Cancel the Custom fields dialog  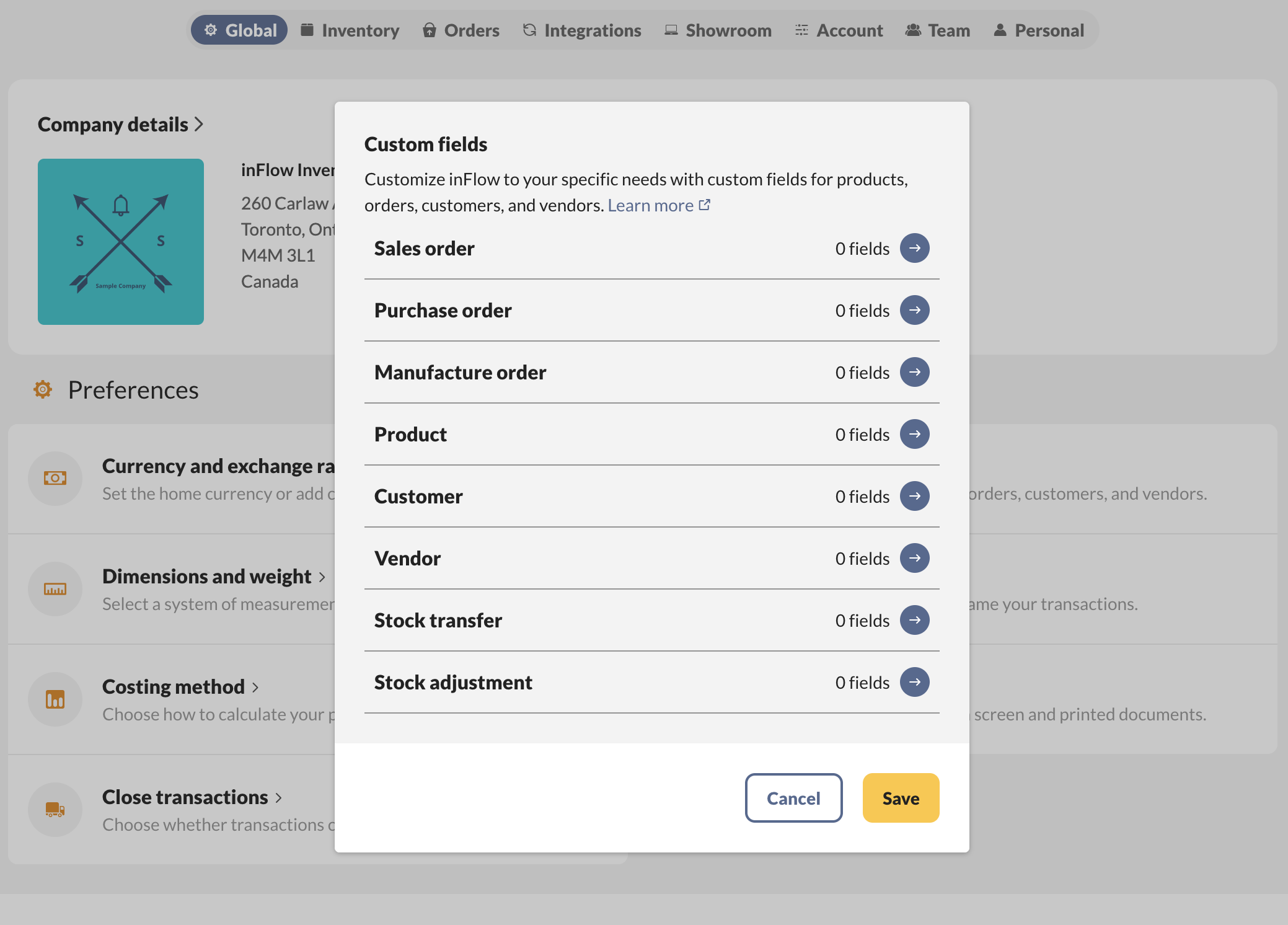point(793,798)
